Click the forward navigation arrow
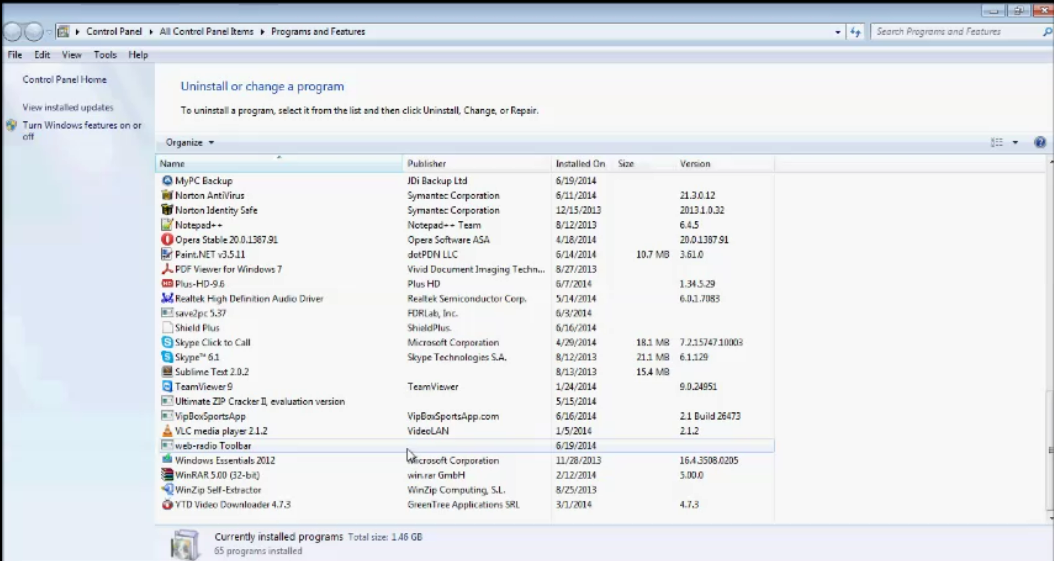 point(34,32)
